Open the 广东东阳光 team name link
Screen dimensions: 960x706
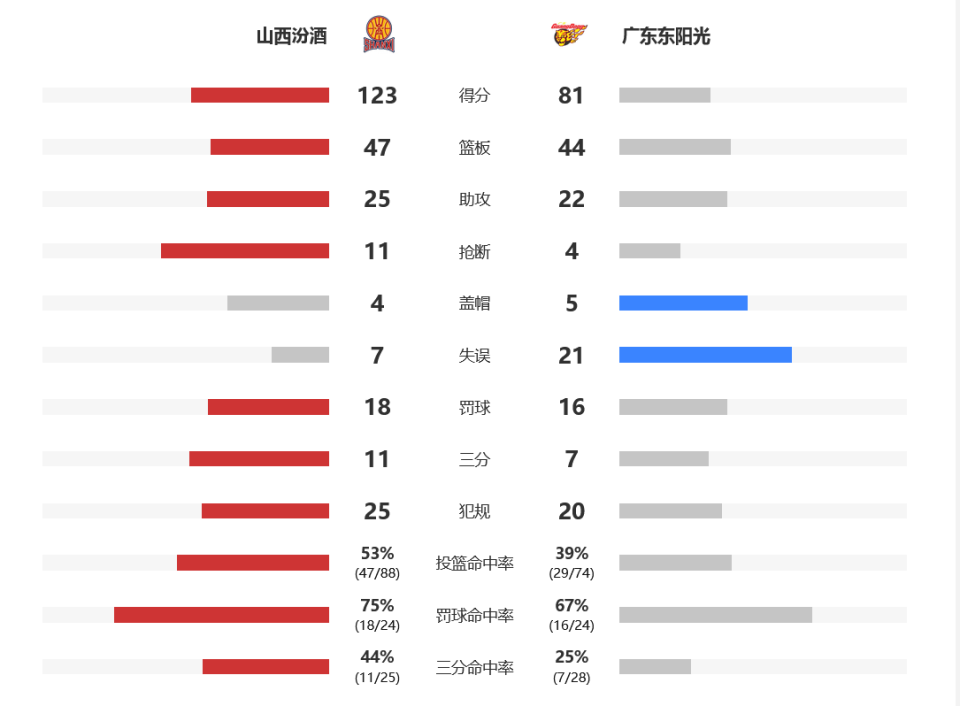tap(666, 36)
